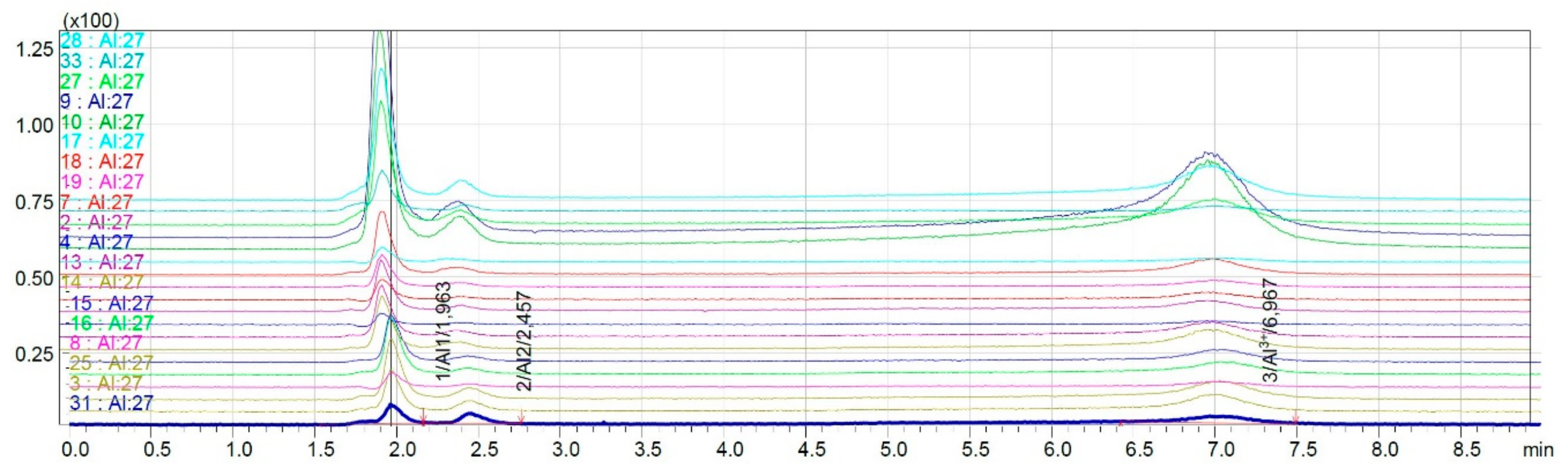
Task: Click the '15 : Al:27' trace label
Action: tap(111, 303)
